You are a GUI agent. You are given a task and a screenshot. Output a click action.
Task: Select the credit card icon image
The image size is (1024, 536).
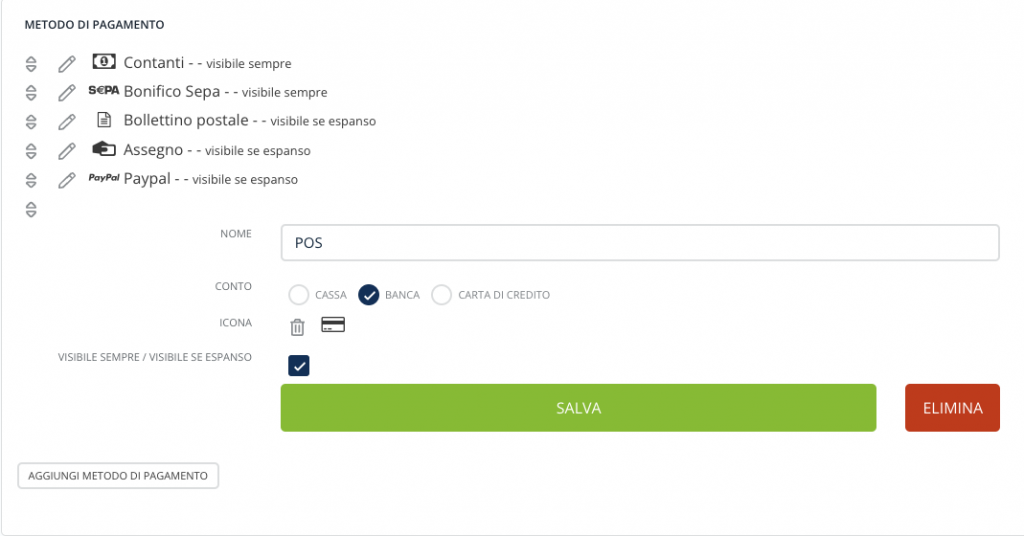pos(333,324)
